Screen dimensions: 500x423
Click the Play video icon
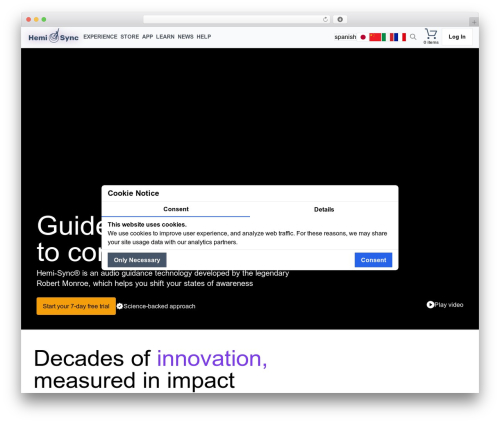(430, 305)
